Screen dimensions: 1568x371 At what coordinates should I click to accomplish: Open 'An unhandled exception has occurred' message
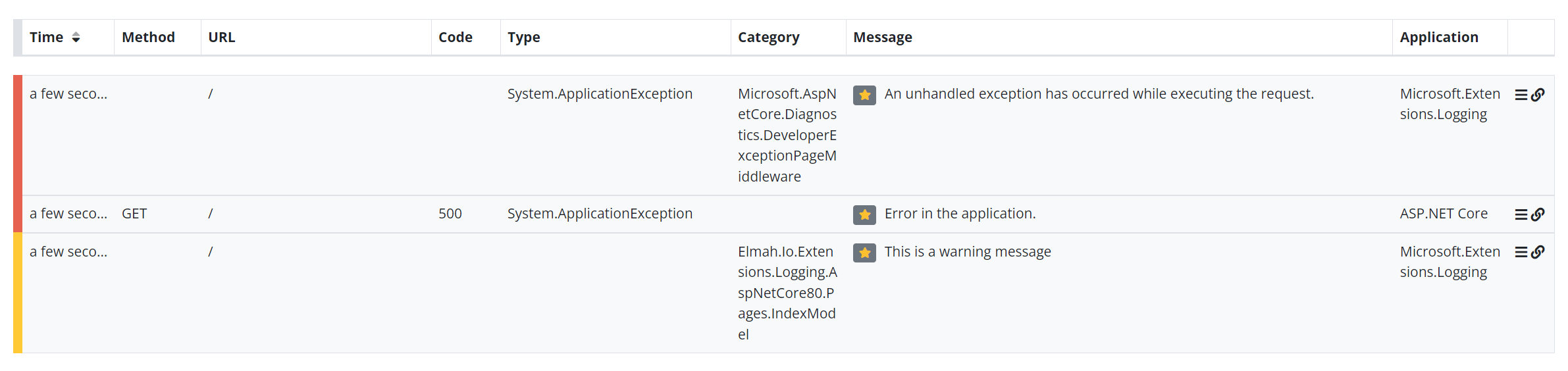1099,94
